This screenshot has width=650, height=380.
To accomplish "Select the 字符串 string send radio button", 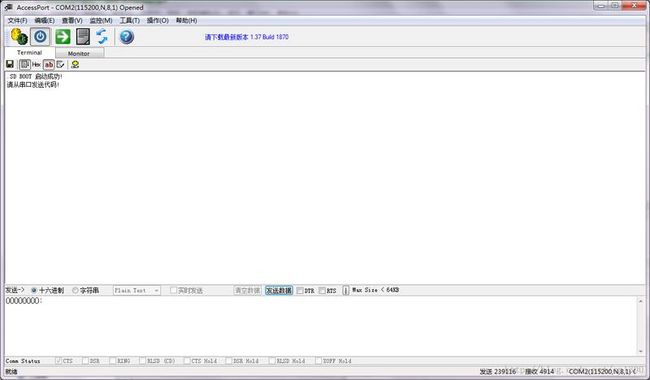I will [x=75, y=290].
